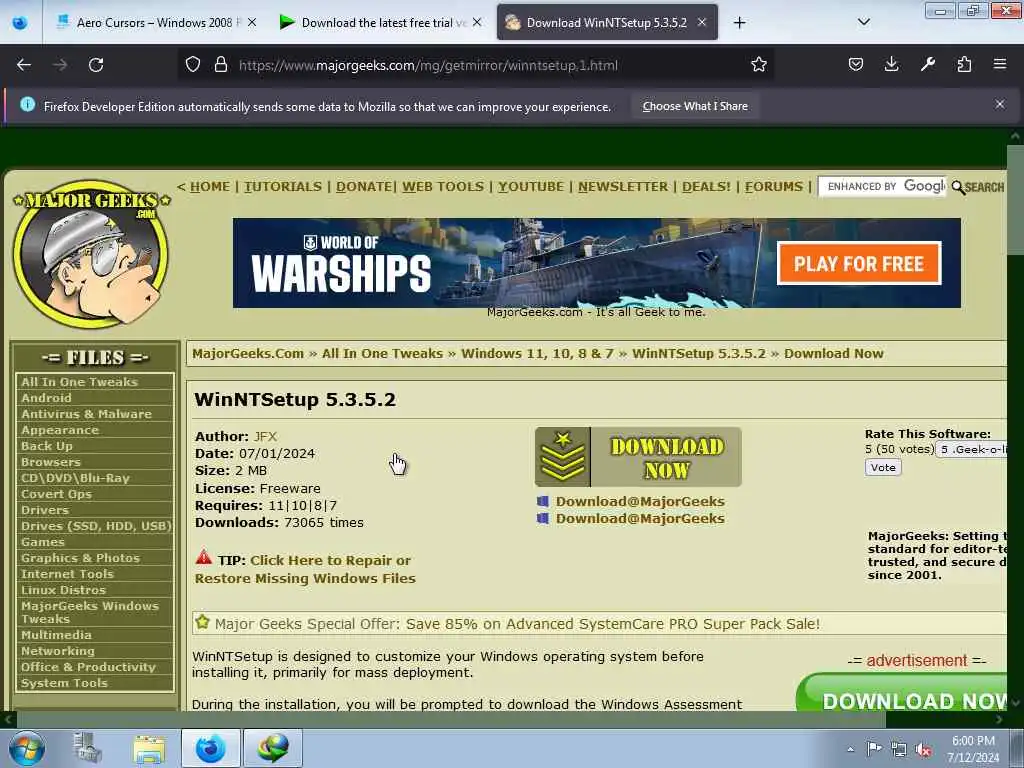Click the SEARCH magnifier button
The height and width of the screenshot is (768, 1024).
tap(978, 187)
